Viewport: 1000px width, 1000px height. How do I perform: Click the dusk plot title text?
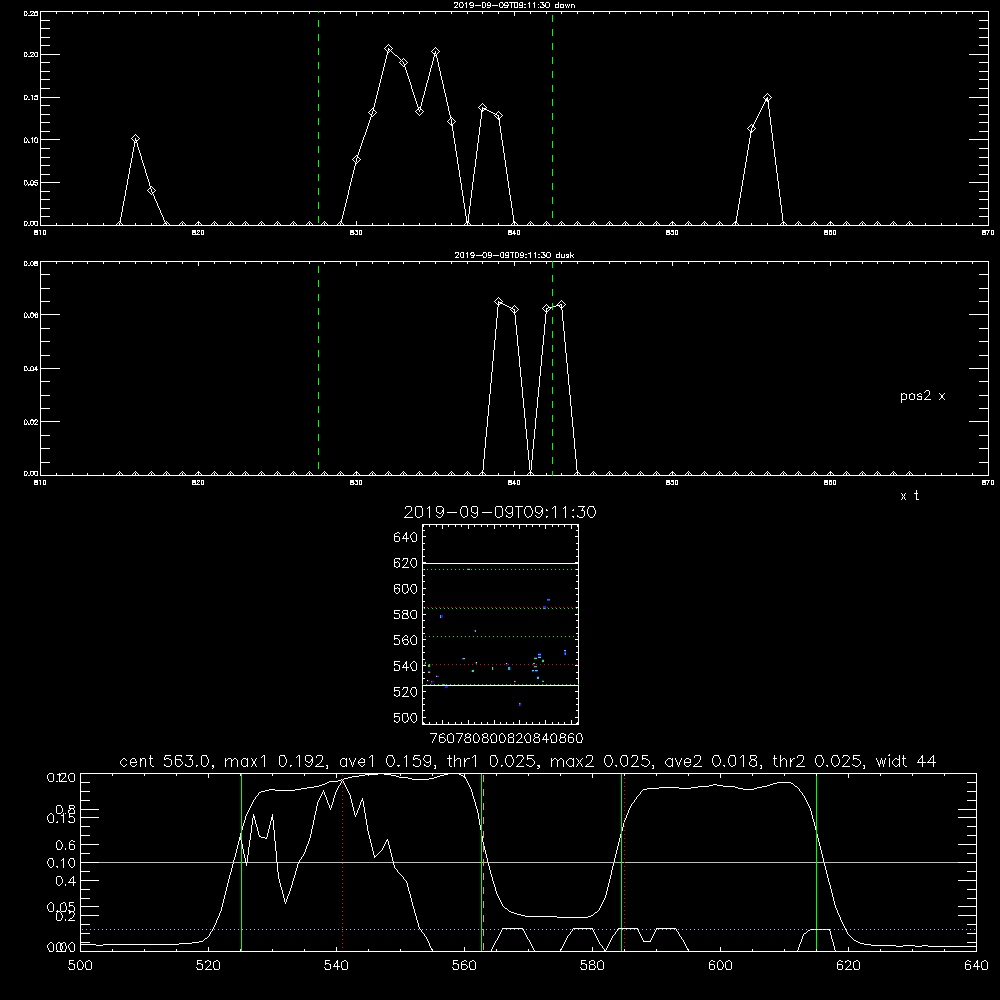[x=514, y=255]
